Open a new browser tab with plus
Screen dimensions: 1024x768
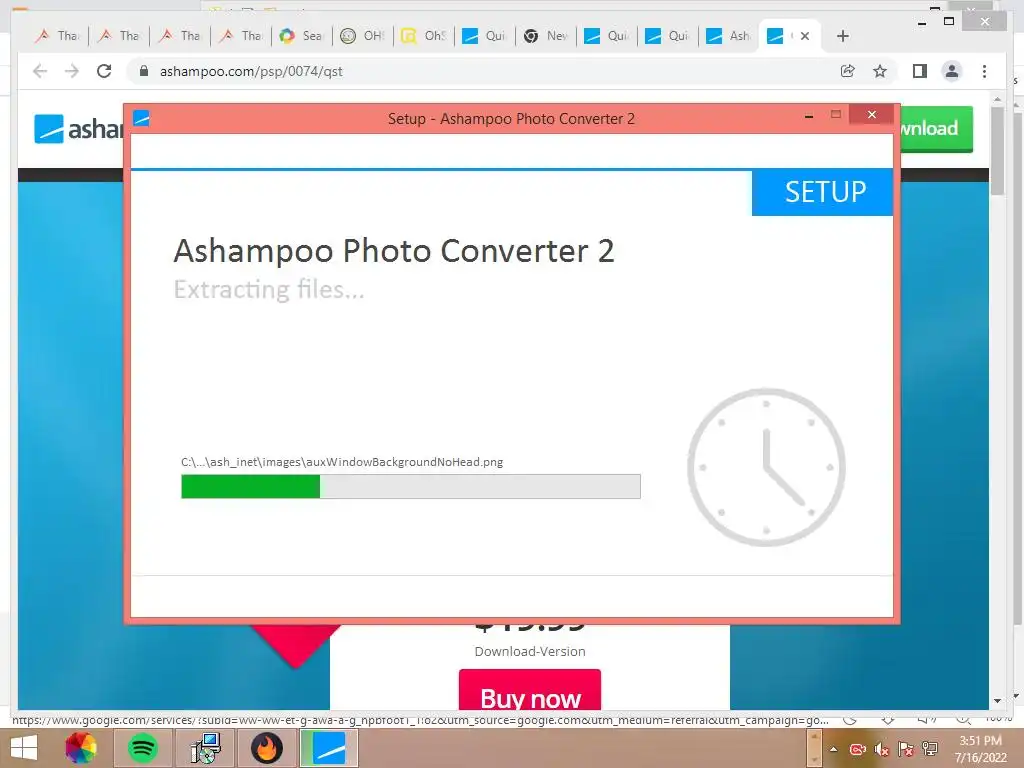(x=842, y=36)
